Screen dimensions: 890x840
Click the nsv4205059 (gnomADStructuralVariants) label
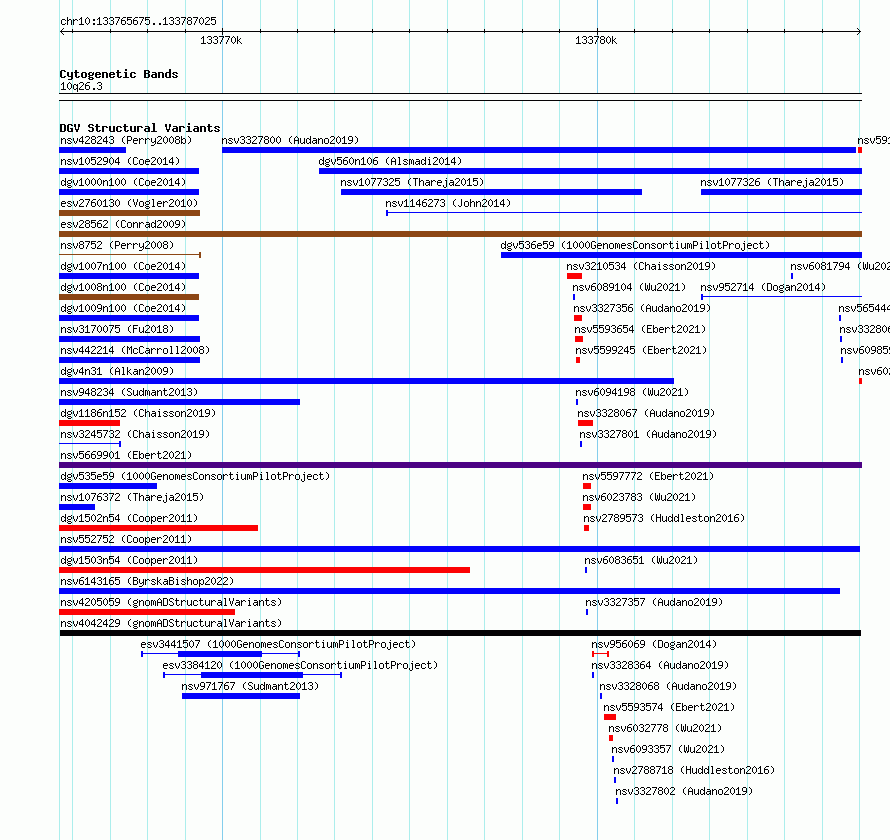click(x=171, y=602)
